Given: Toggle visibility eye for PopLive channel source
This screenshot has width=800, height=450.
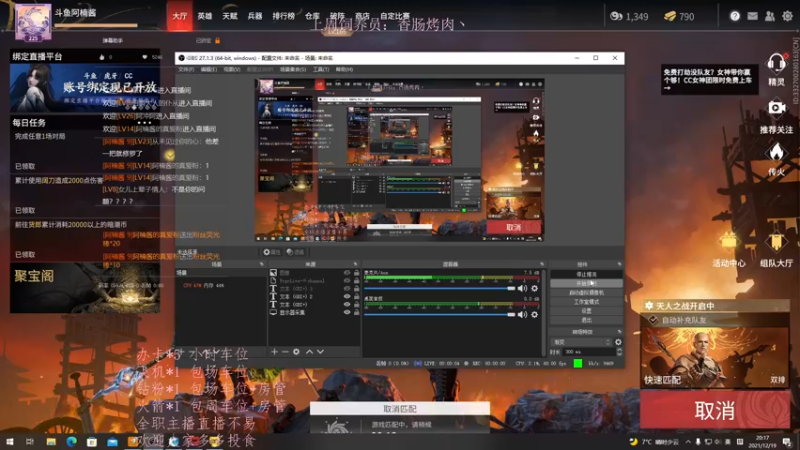Looking at the screenshot, I should (x=347, y=281).
